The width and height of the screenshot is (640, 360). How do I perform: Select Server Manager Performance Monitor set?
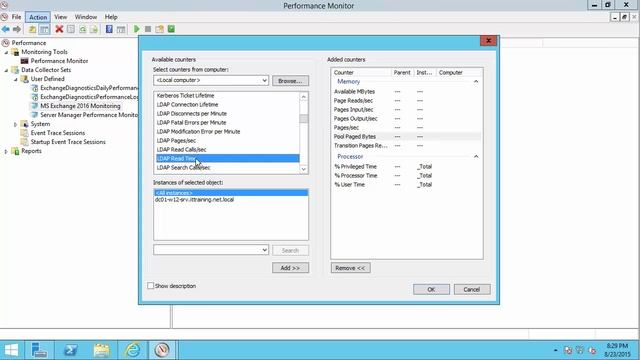click(x=89, y=115)
